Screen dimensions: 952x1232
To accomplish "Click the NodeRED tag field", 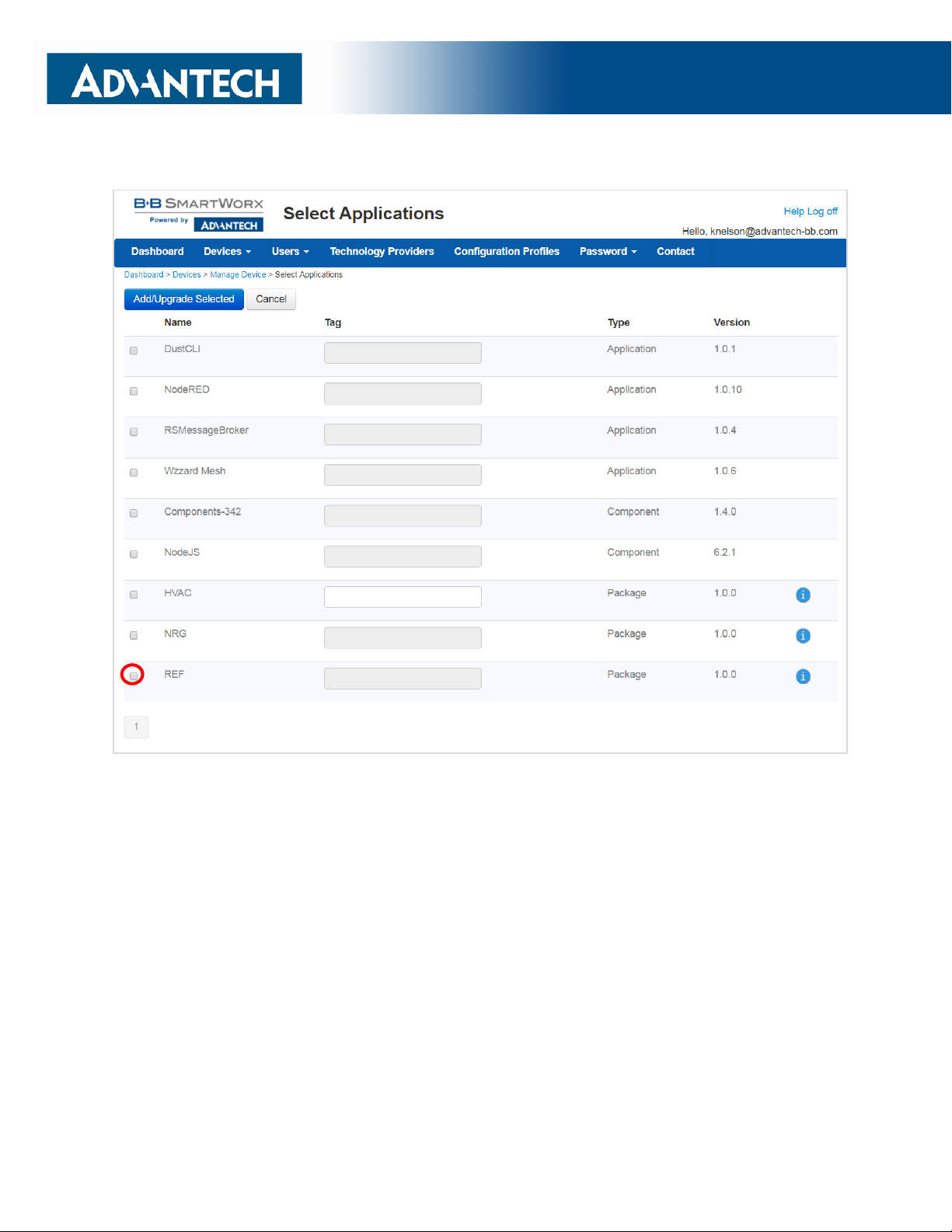I will tap(403, 393).
